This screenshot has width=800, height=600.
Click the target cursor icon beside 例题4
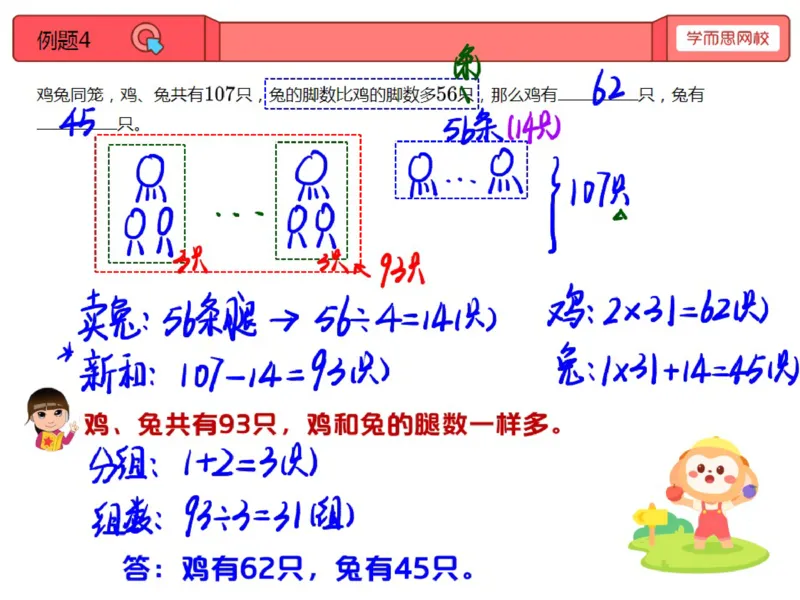pos(147,38)
